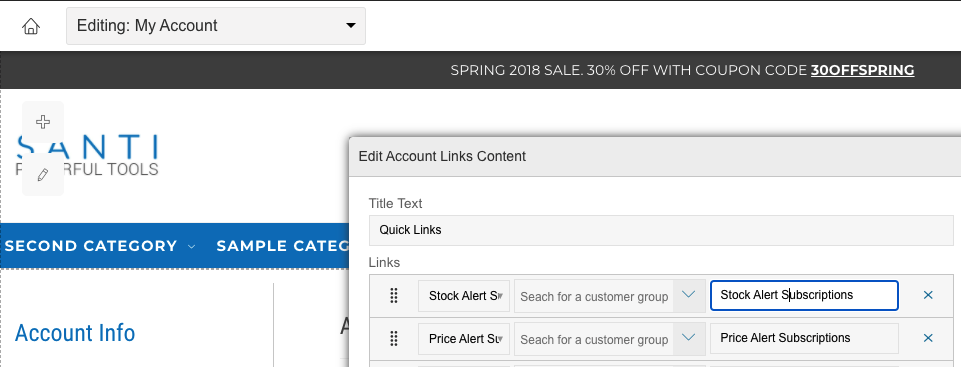Image resolution: width=961 pixels, height=367 pixels.
Task: Add a block with the plus icon
Action: (43, 122)
